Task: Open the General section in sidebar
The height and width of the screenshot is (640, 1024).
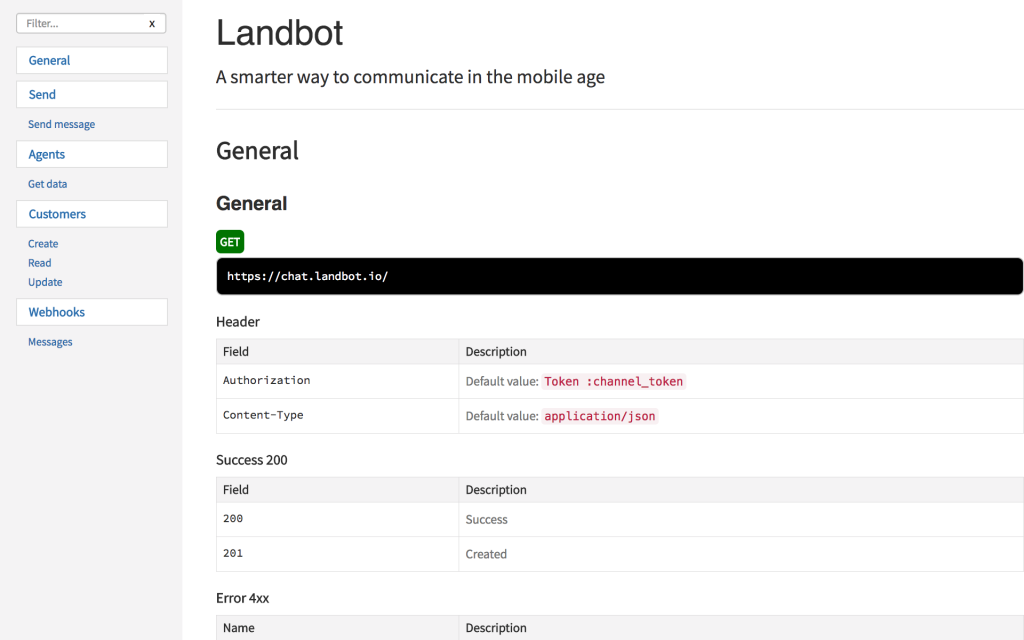Action: 91,60
